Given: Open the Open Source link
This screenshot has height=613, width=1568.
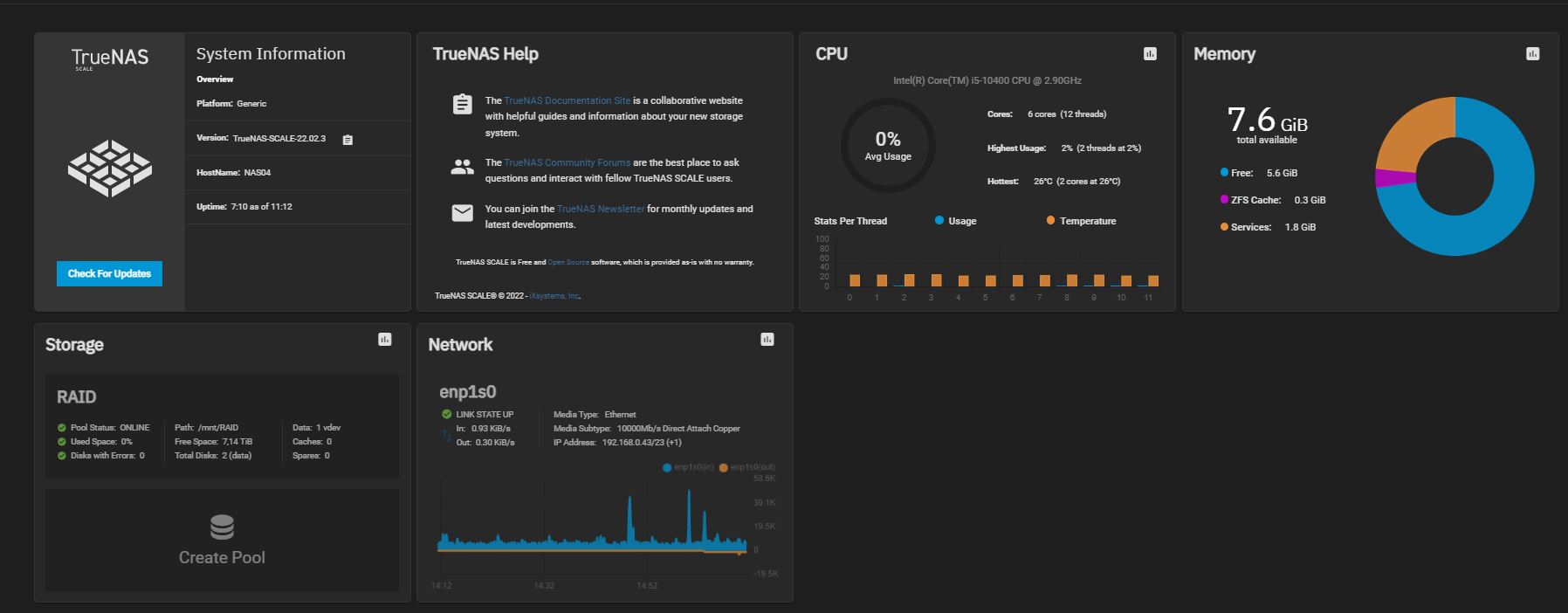Looking at the screenshot, I should pos(568,262).
